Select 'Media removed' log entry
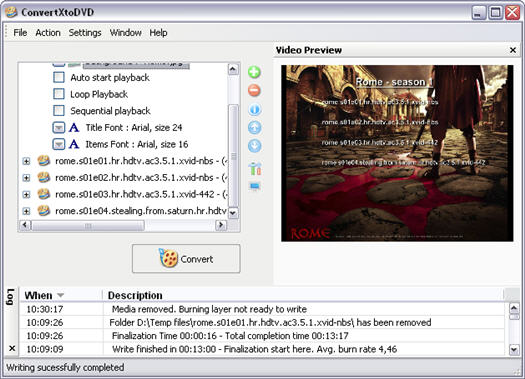The width and height of the screenshot is (525, 379). click(262, 309)
